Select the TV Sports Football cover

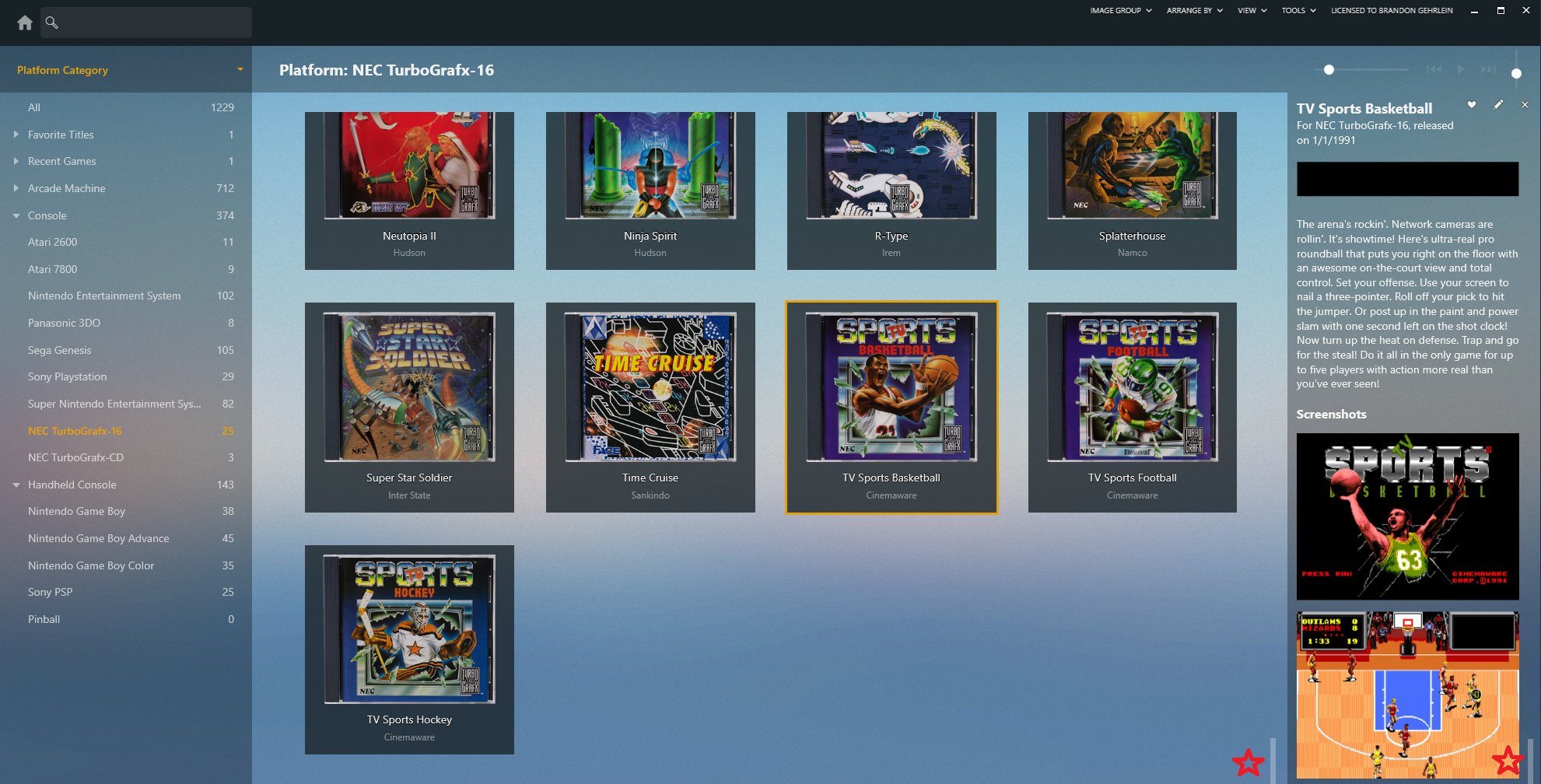[1133, 387]
